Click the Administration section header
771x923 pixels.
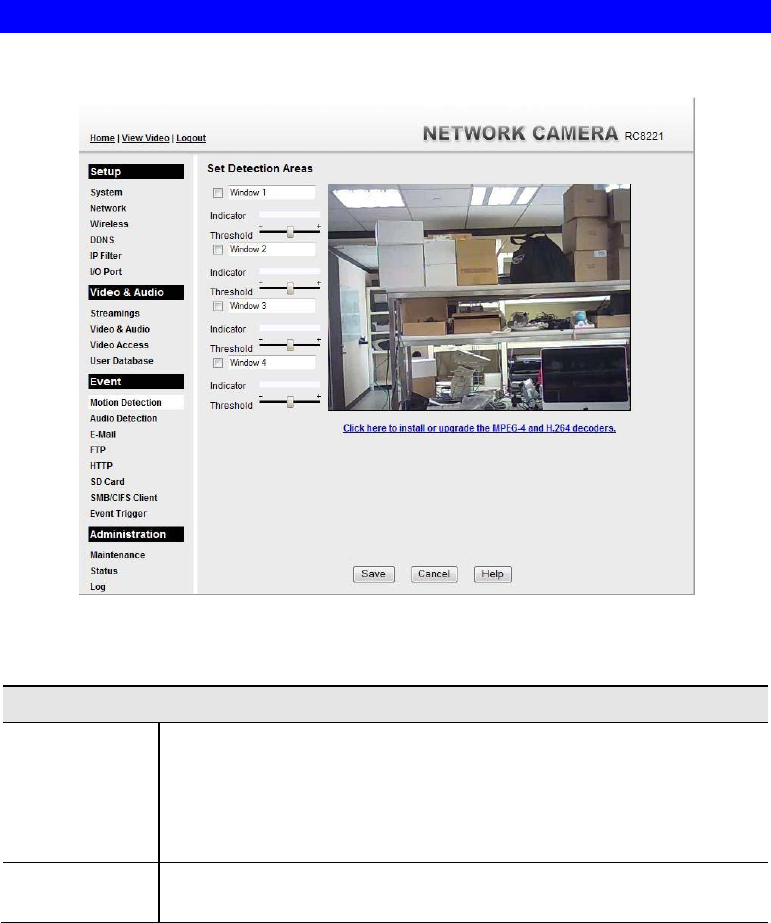point(136,534)
